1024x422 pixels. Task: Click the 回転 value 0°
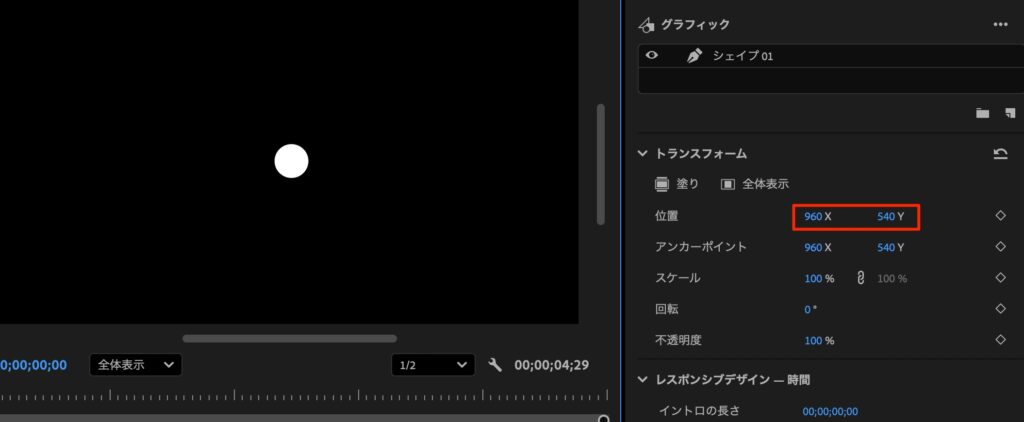click(810, 309)
